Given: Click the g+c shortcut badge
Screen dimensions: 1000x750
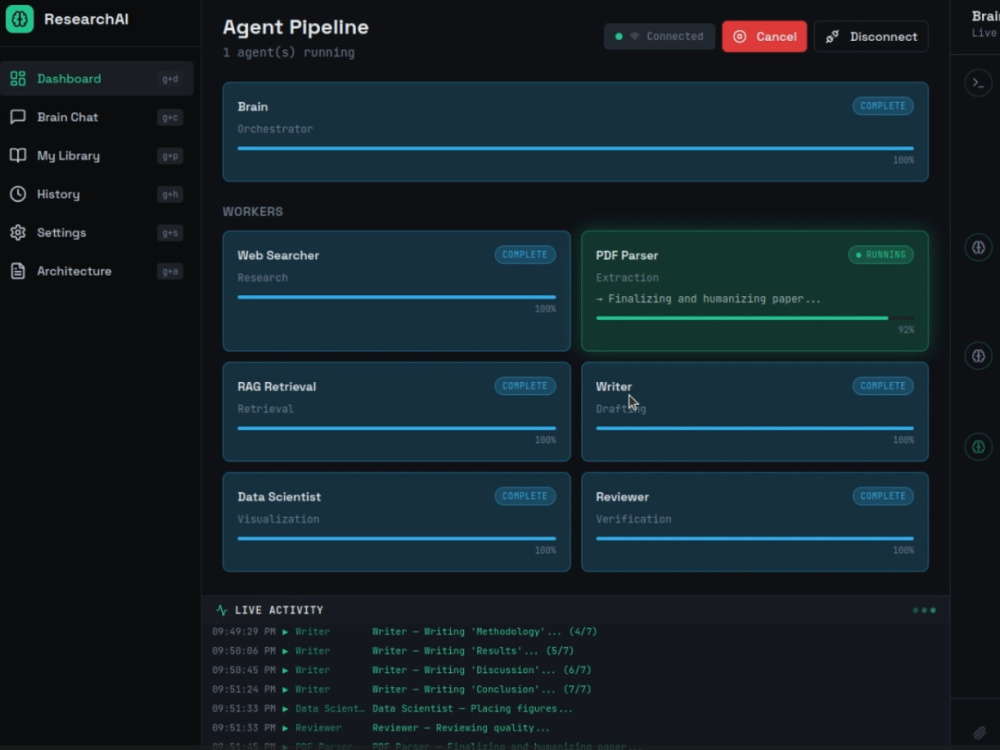Looking at the screenshot, I should tap(170, 117).
